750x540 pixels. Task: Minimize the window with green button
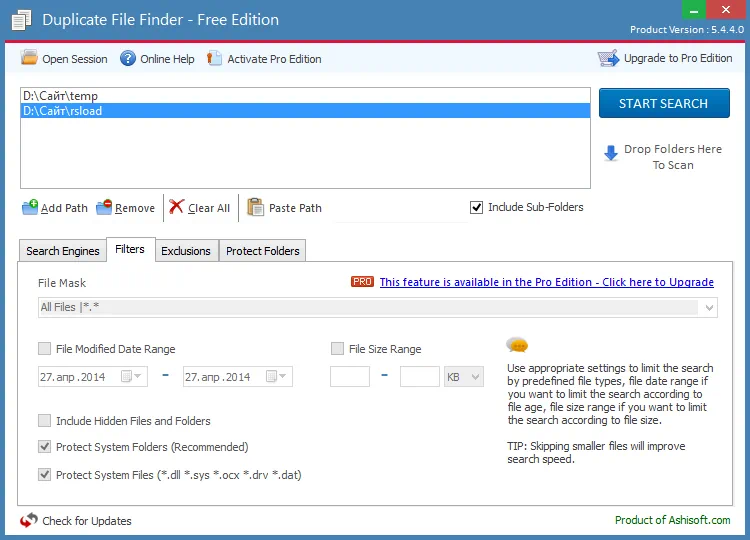click(x=694, y=9)
